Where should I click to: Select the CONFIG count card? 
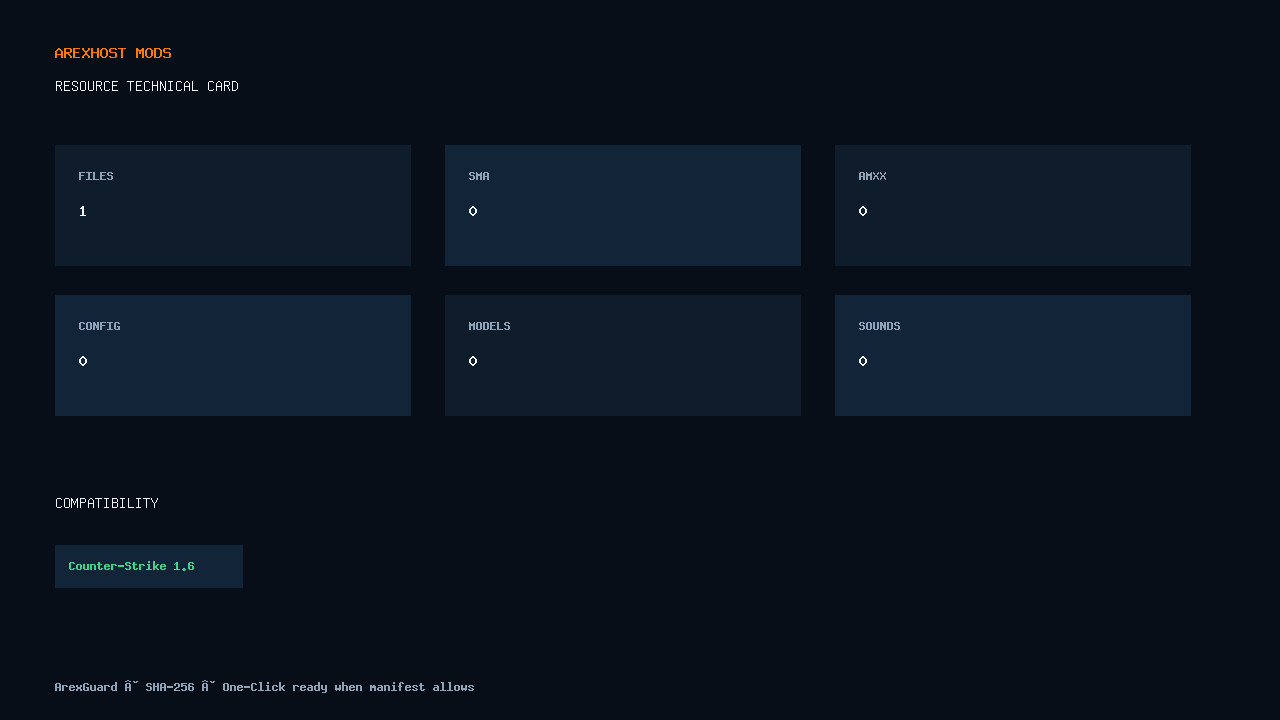pos(233,355)
